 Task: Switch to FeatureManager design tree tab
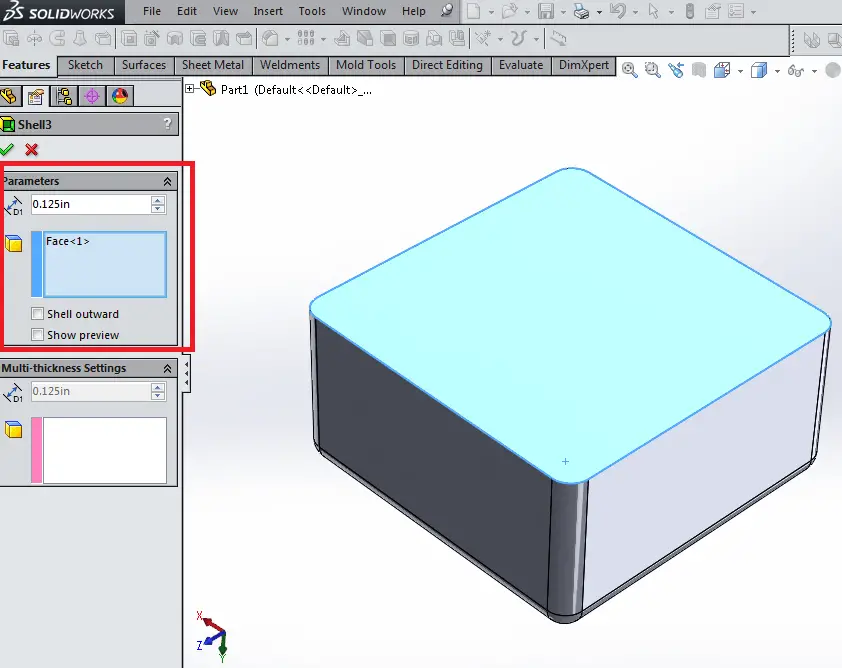[9, 97]
